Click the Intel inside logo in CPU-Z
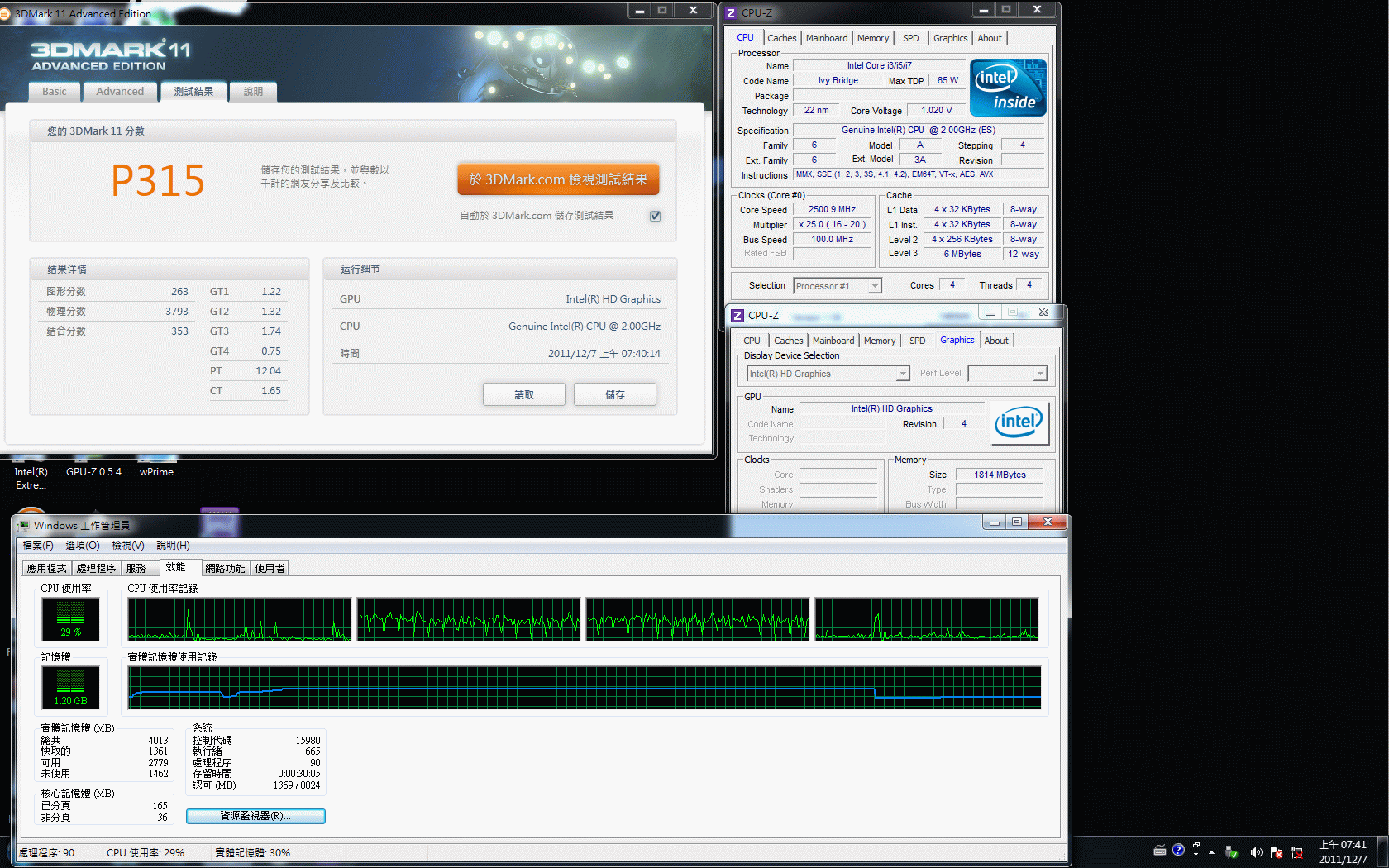Viewport: 1389px width, 868px height. (1008, 88)
